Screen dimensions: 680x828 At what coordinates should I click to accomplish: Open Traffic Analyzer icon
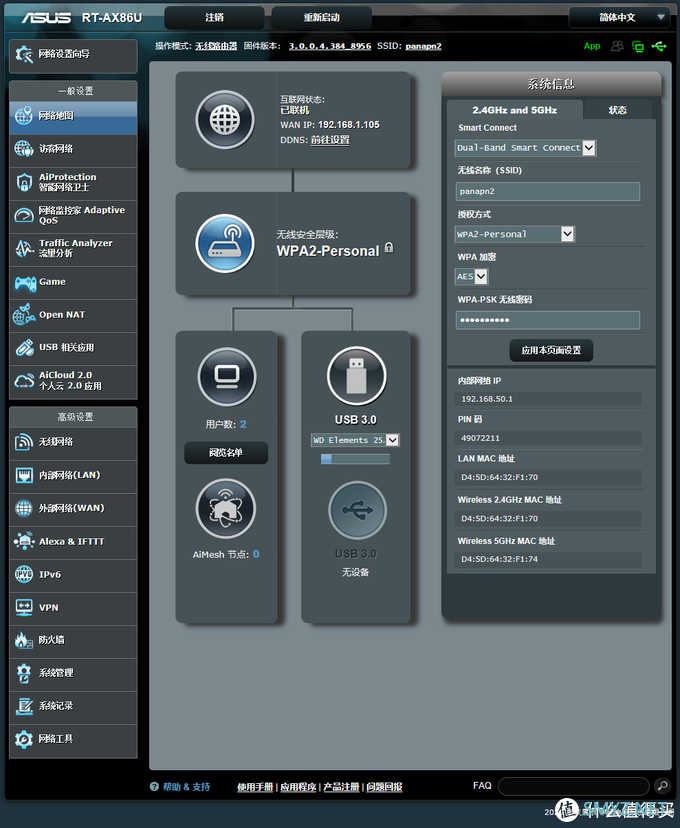pyautogui.click(x=24, y=248)
